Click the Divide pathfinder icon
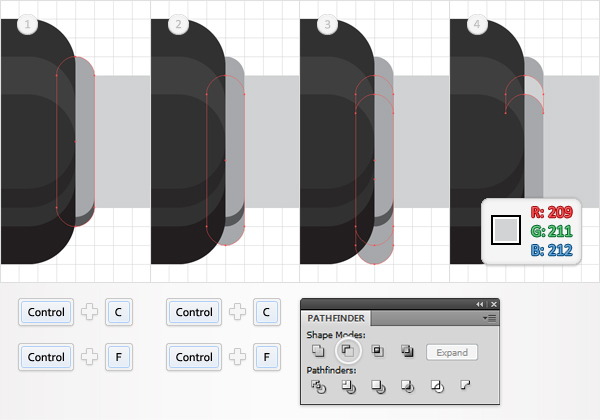The width and height of the screenshot is (600, 420). 318,386
